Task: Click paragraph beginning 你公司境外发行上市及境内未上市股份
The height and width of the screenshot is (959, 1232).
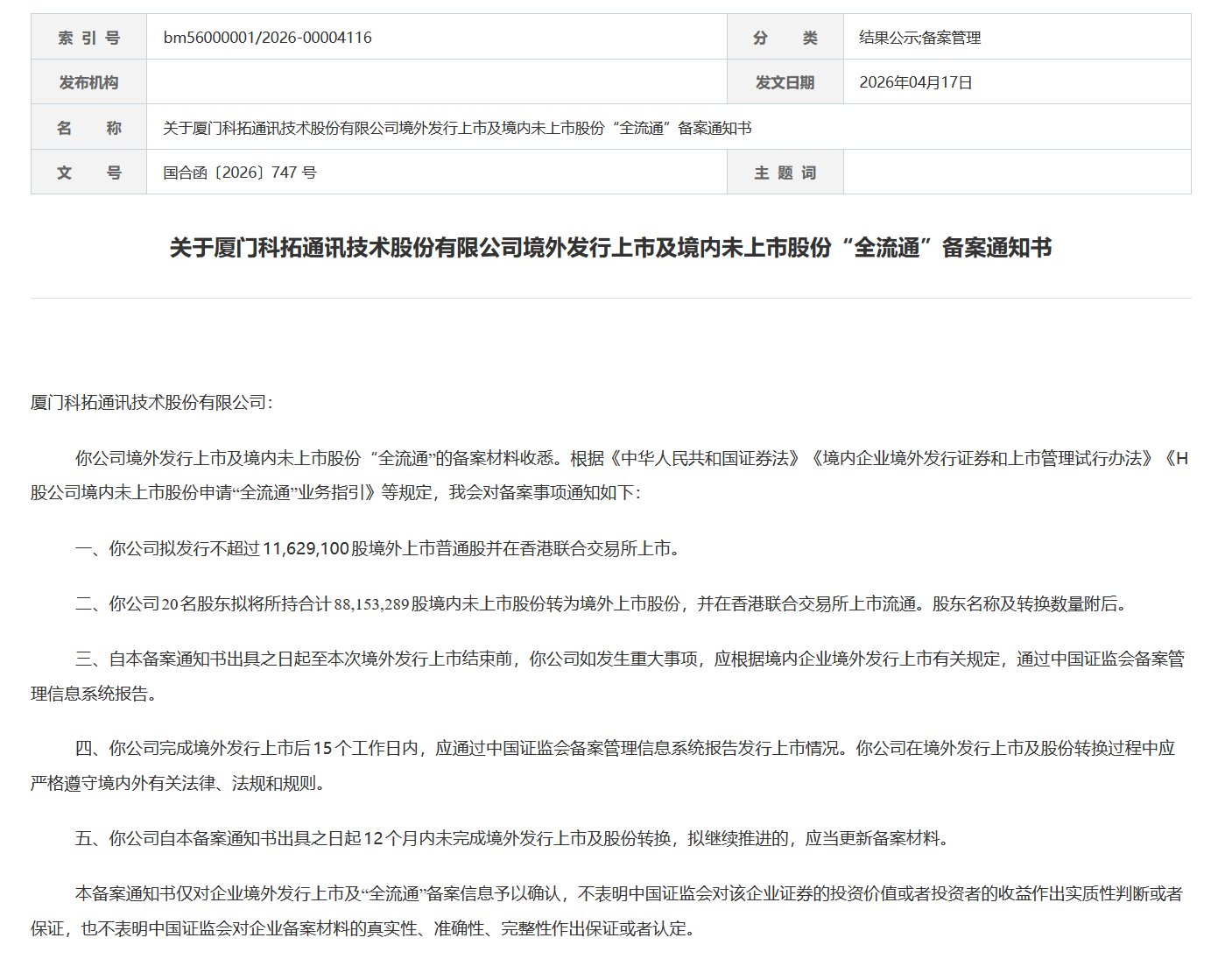Action: [x=610, y=476]
